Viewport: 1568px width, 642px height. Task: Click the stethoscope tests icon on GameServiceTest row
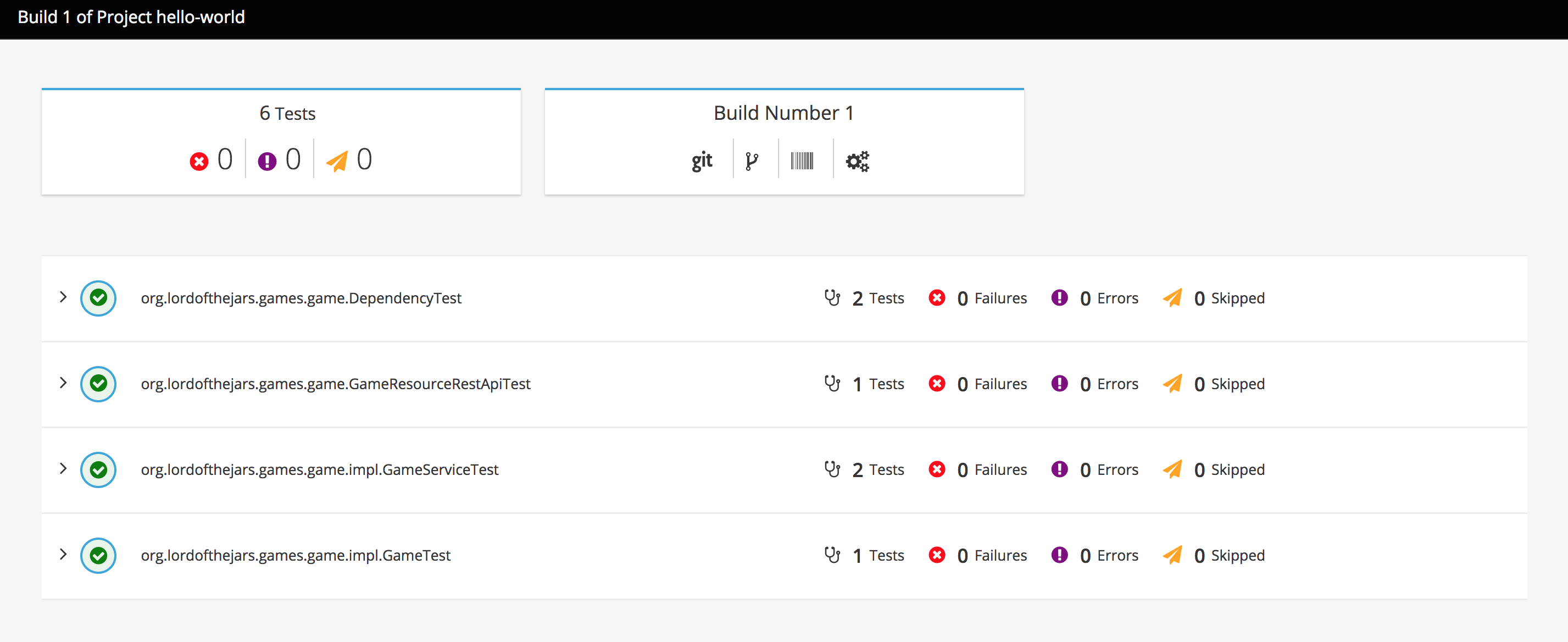[832, 469]
